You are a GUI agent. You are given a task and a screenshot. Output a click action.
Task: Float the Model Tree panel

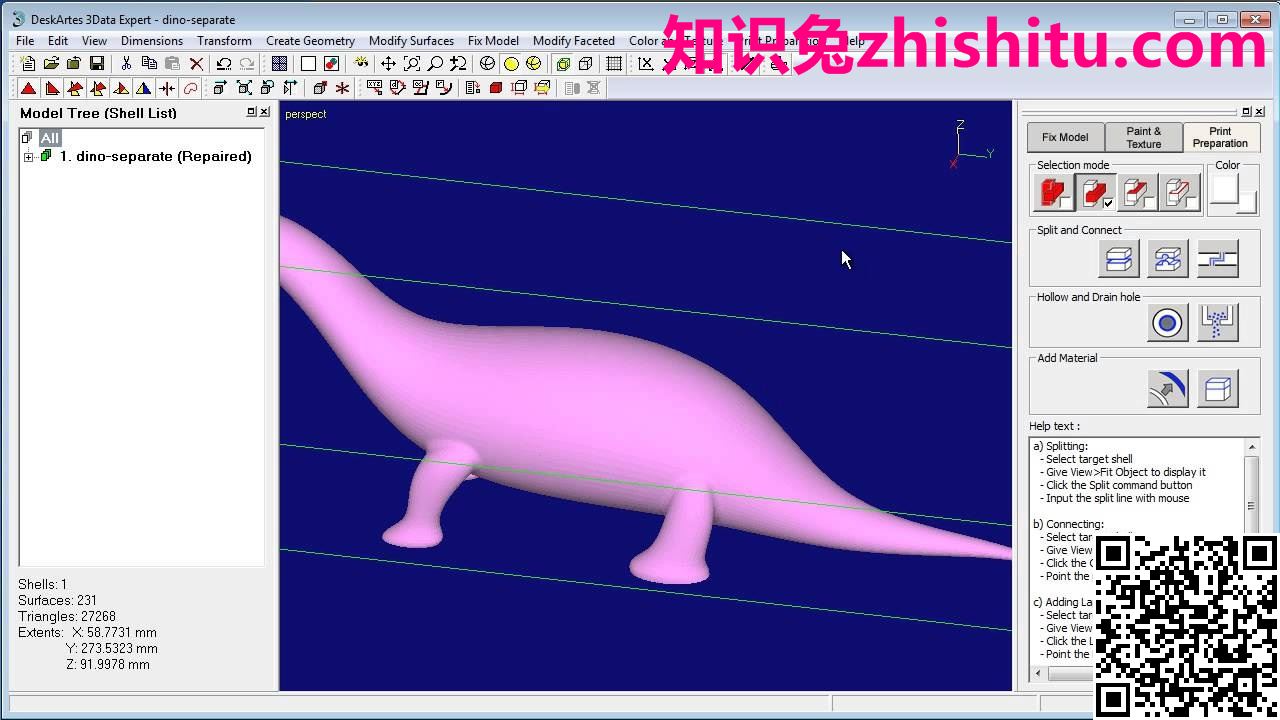click(x=252, y=112)
